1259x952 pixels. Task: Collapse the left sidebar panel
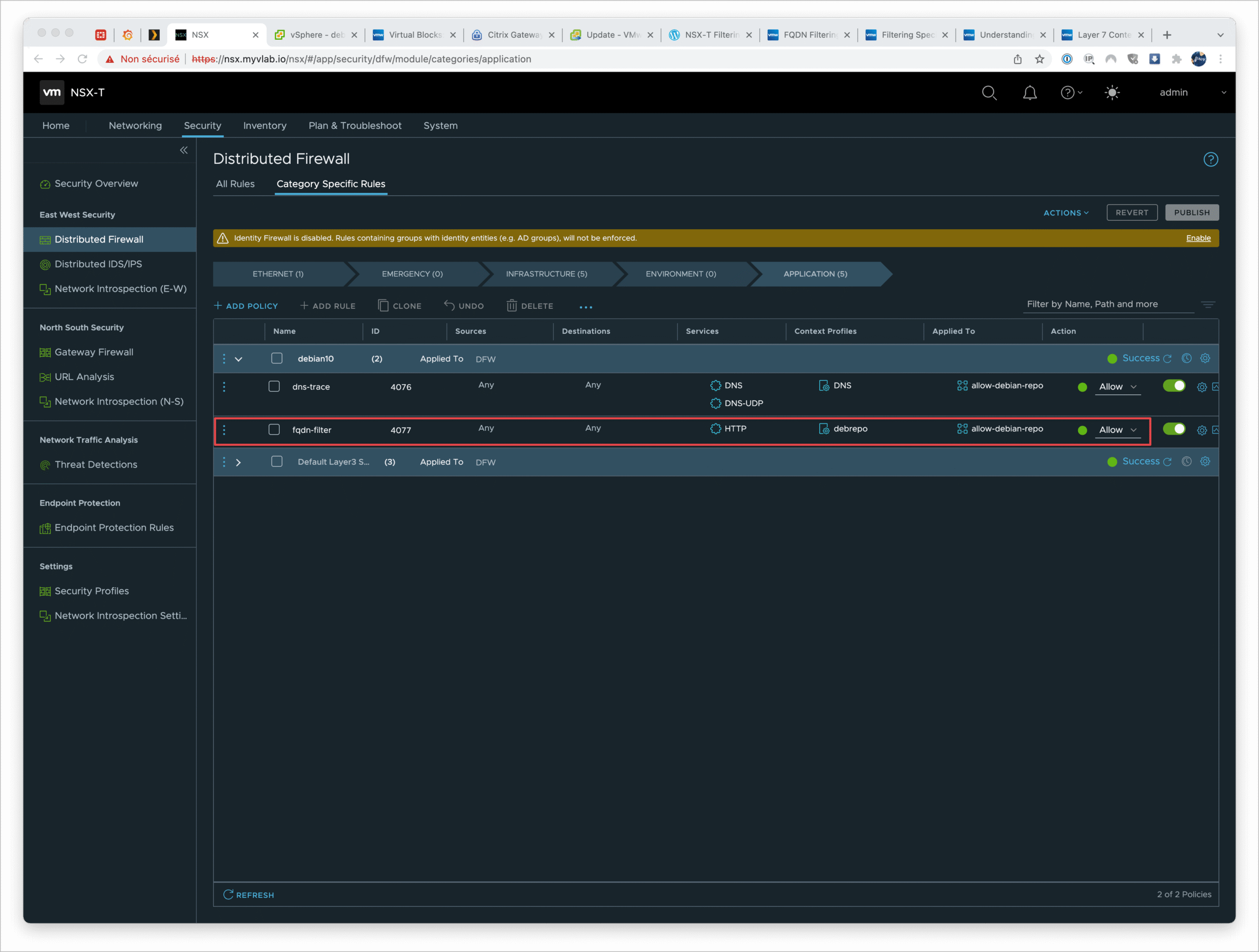[x=183, y=150]
